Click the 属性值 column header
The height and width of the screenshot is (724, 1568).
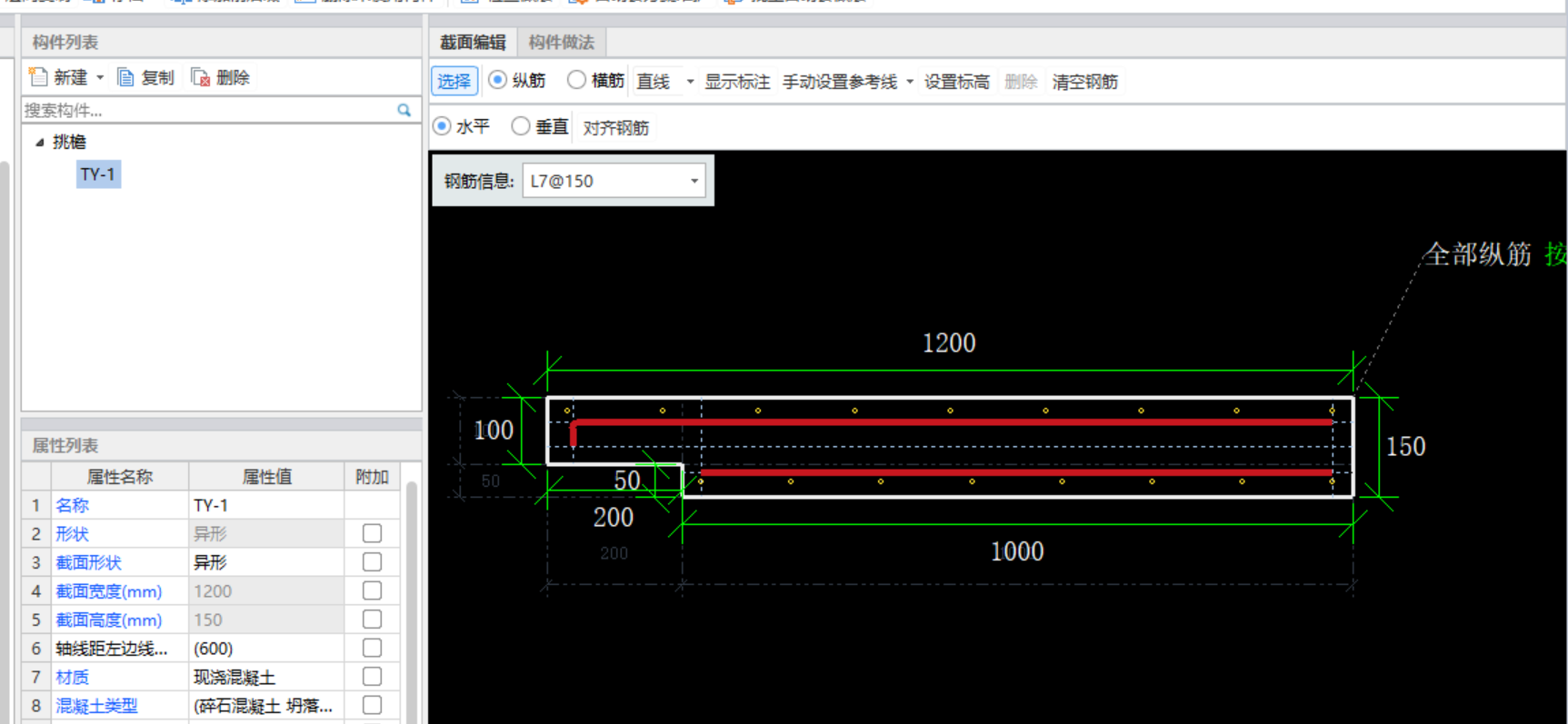(266, 476)
